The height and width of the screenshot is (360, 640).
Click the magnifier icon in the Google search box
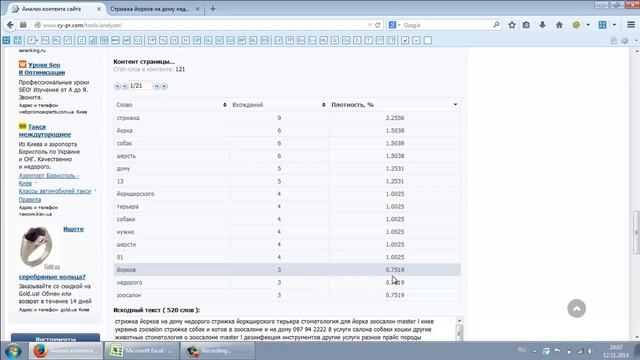496,25
